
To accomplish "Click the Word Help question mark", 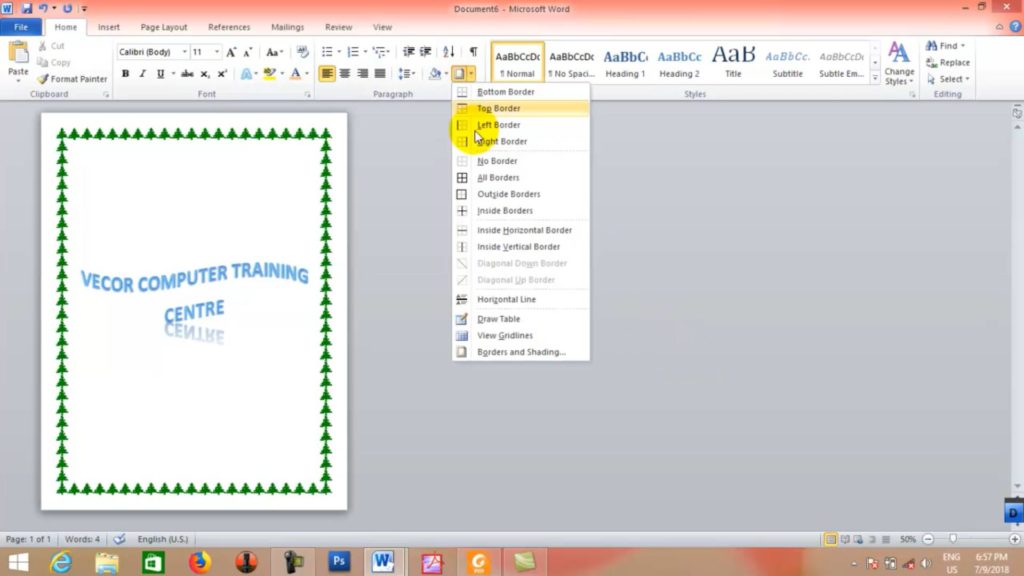I will coord(1015,27).
